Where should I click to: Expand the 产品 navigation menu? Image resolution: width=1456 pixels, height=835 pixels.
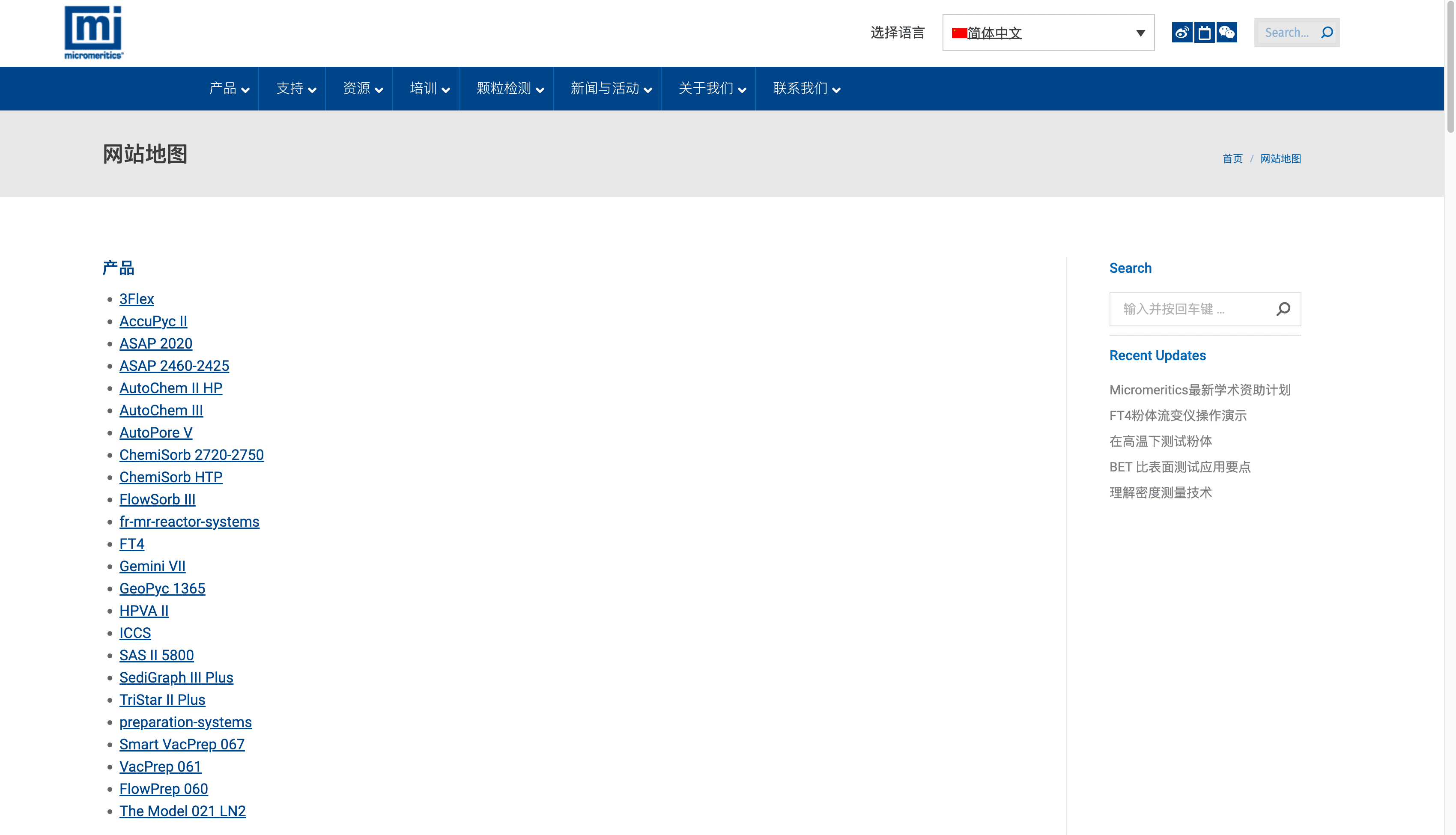pos(230,88)
